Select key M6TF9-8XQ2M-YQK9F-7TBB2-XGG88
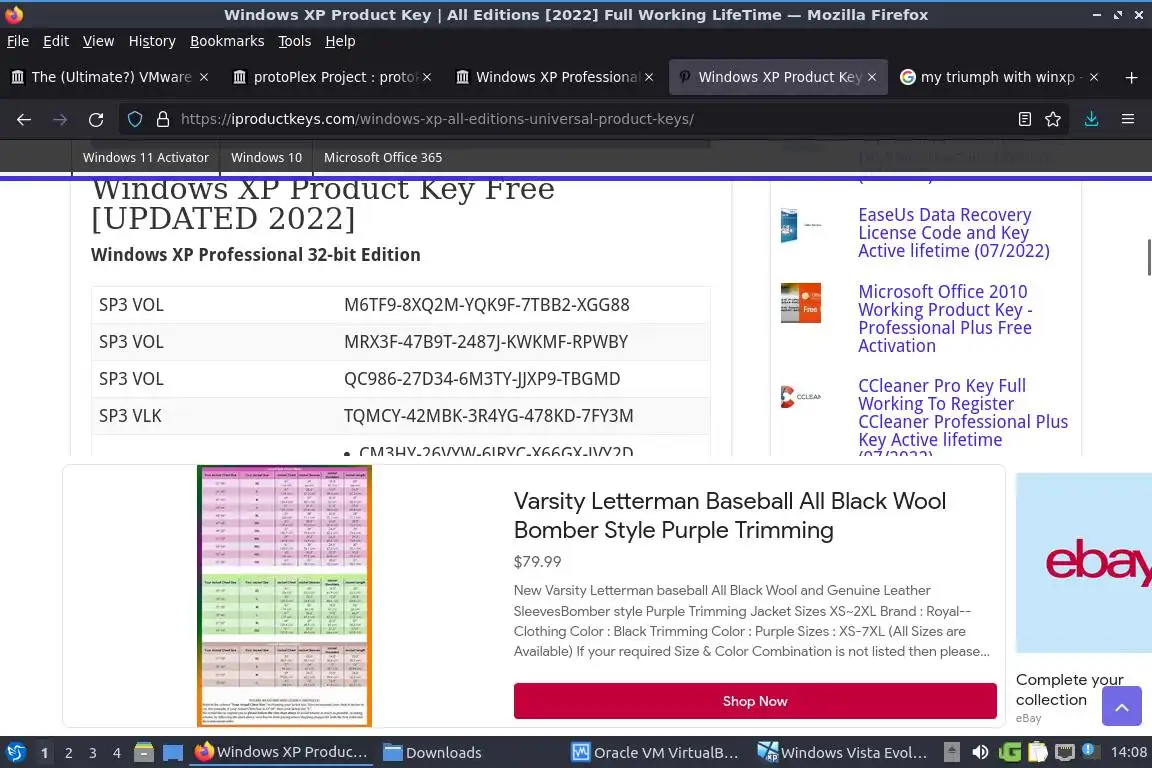The width and height of the screenshot is (1152, 768). [x=486, y=305]
